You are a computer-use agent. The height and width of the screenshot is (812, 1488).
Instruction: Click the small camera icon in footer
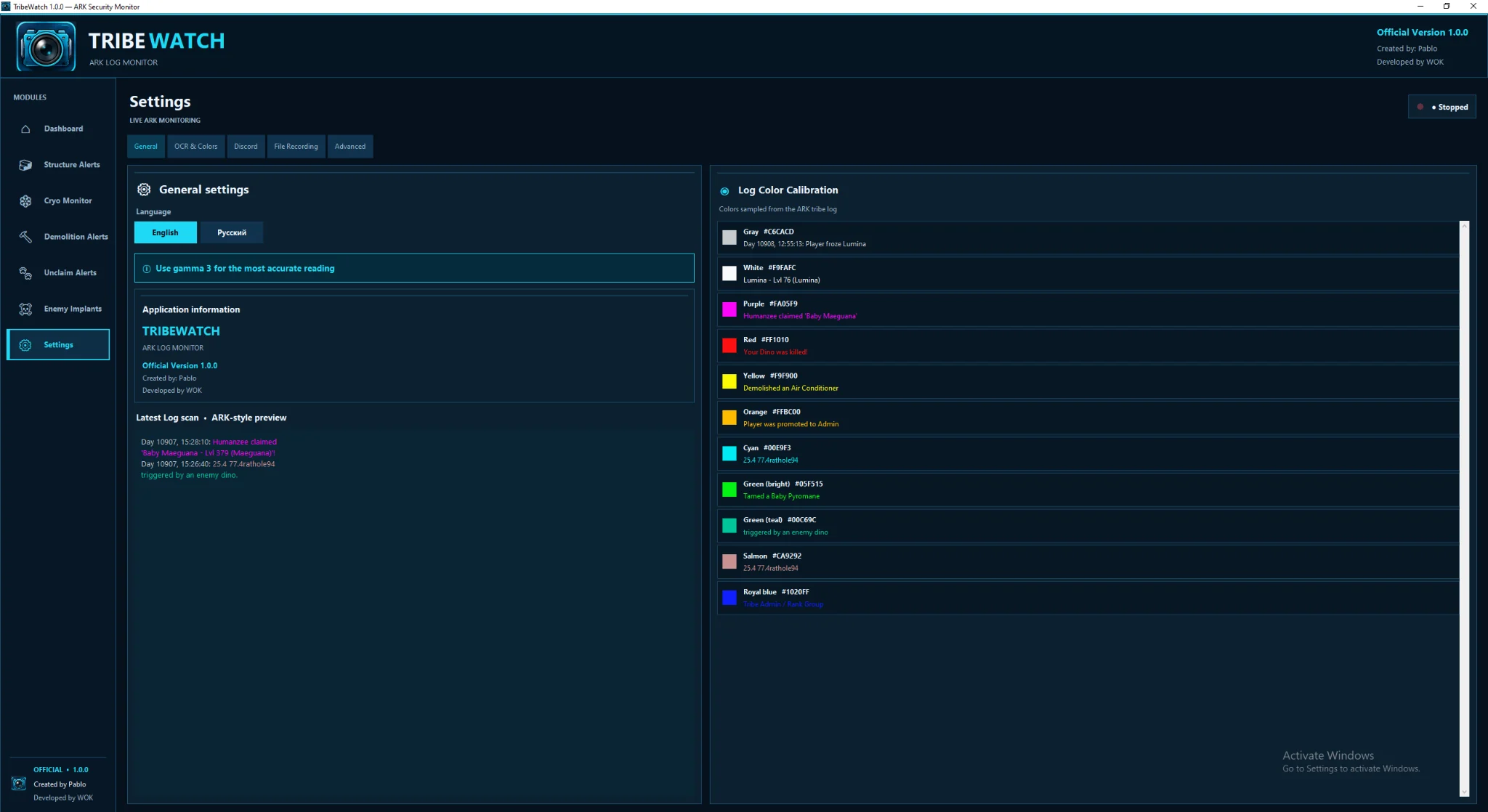19,784
